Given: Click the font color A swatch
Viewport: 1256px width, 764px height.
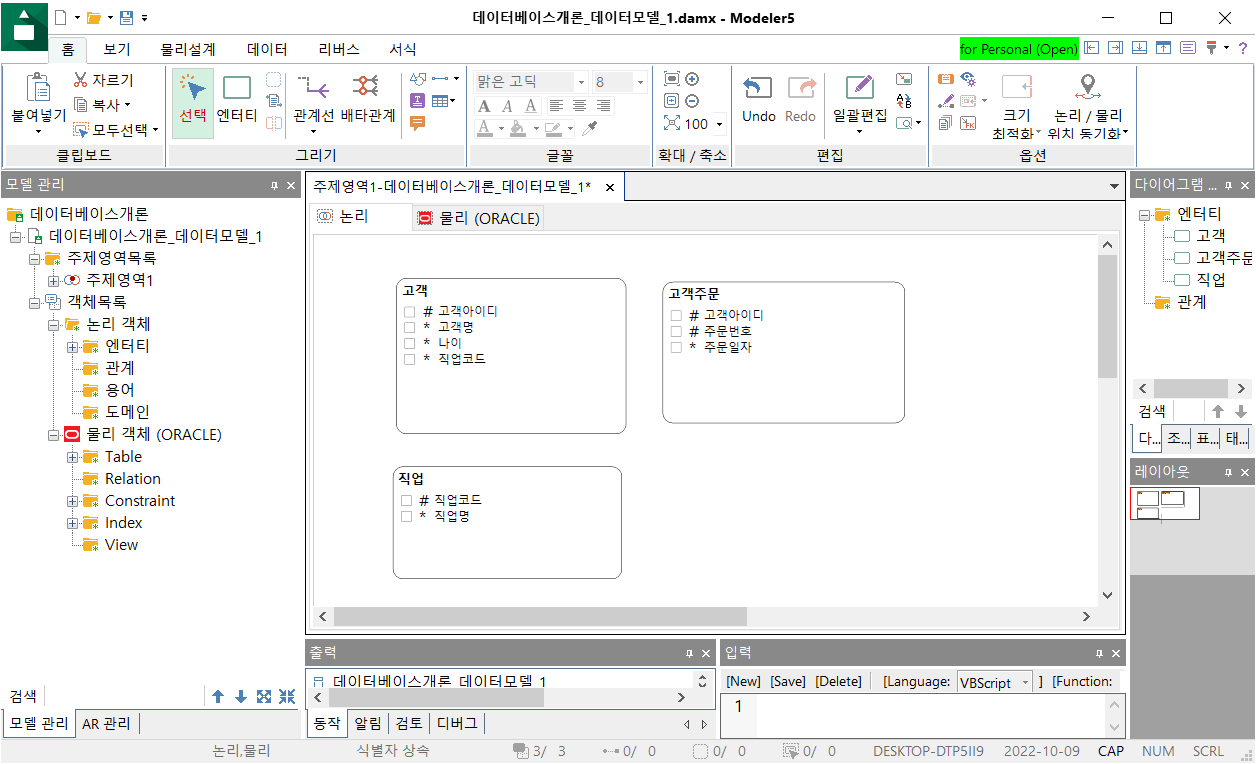Looking at the screenshot, I should pos(484,128).
